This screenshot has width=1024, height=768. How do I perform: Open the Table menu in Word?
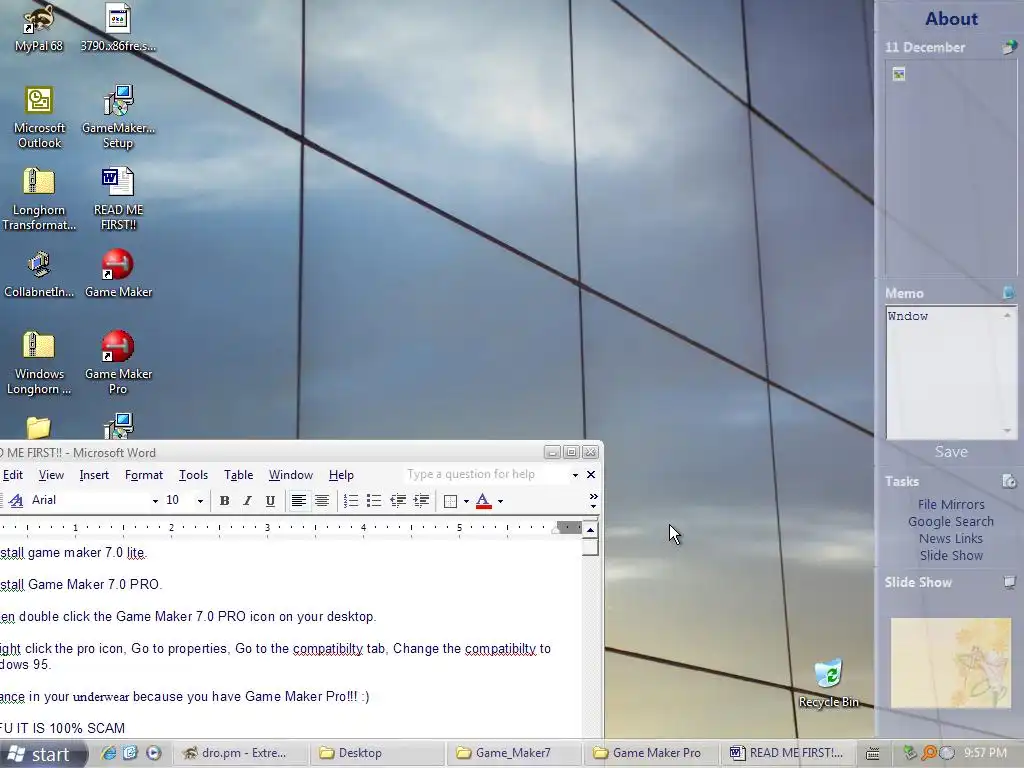238,475
